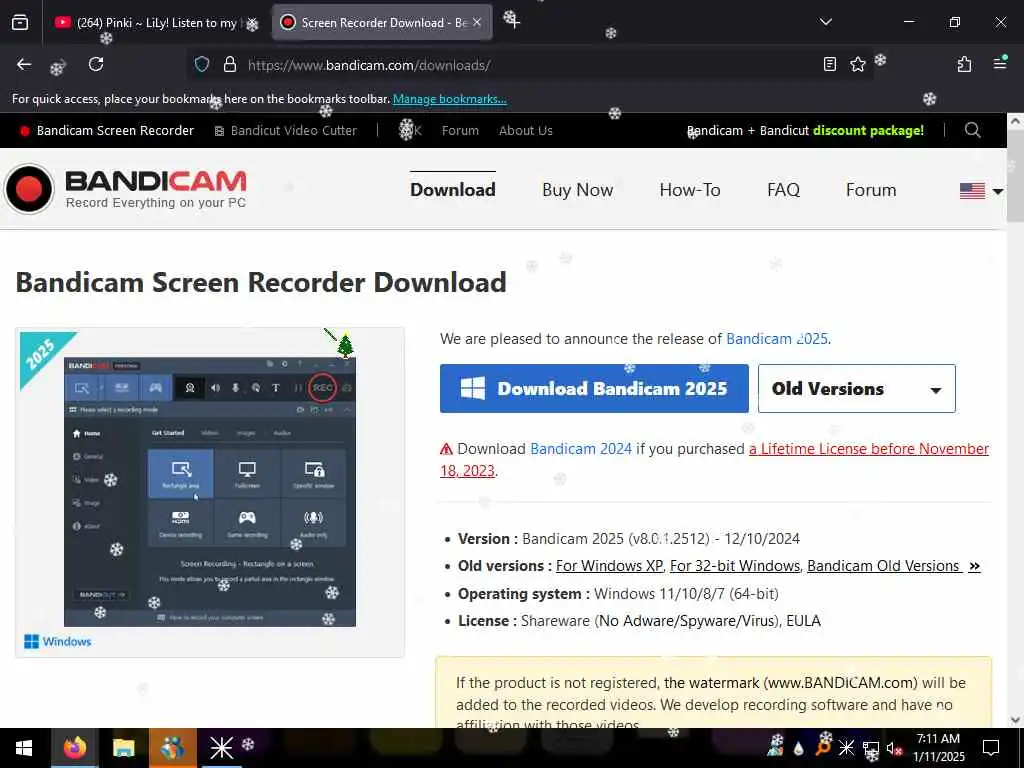Open About Us in top bar
1024x768 pixels.
pyautogui.click(x=526, y=131)
